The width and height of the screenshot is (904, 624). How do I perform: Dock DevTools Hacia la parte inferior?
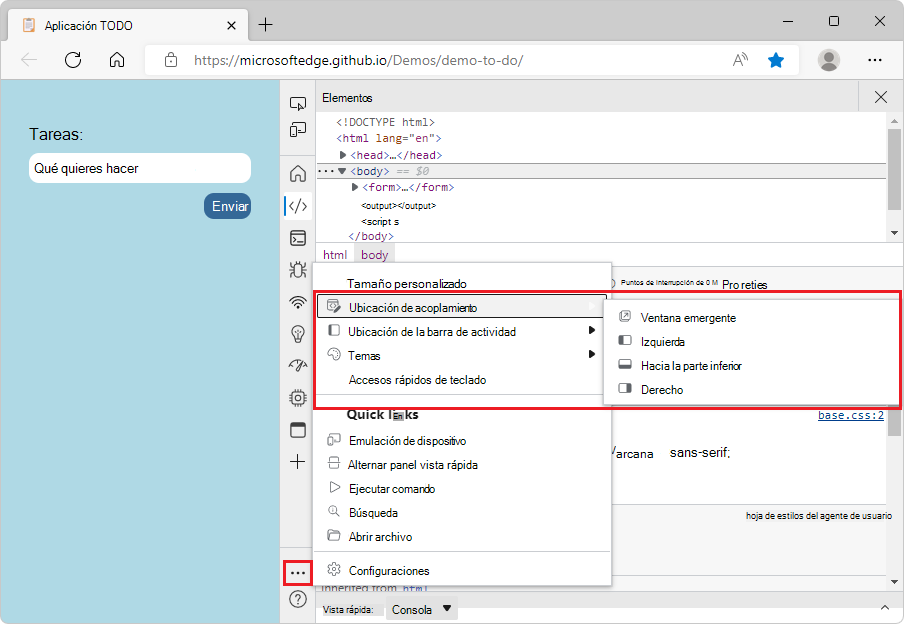751,366
